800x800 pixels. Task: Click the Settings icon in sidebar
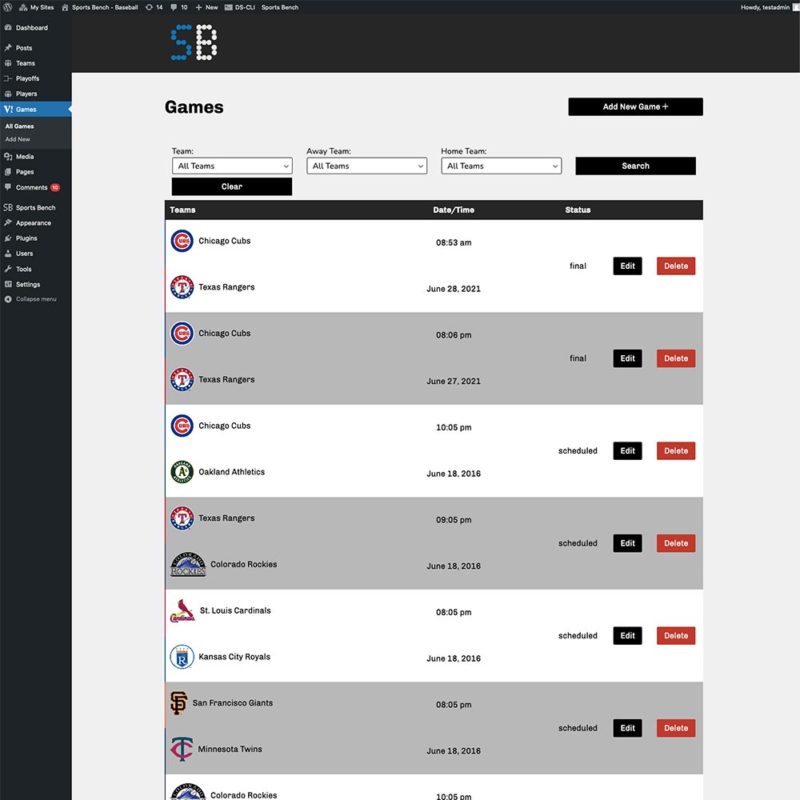8,284
